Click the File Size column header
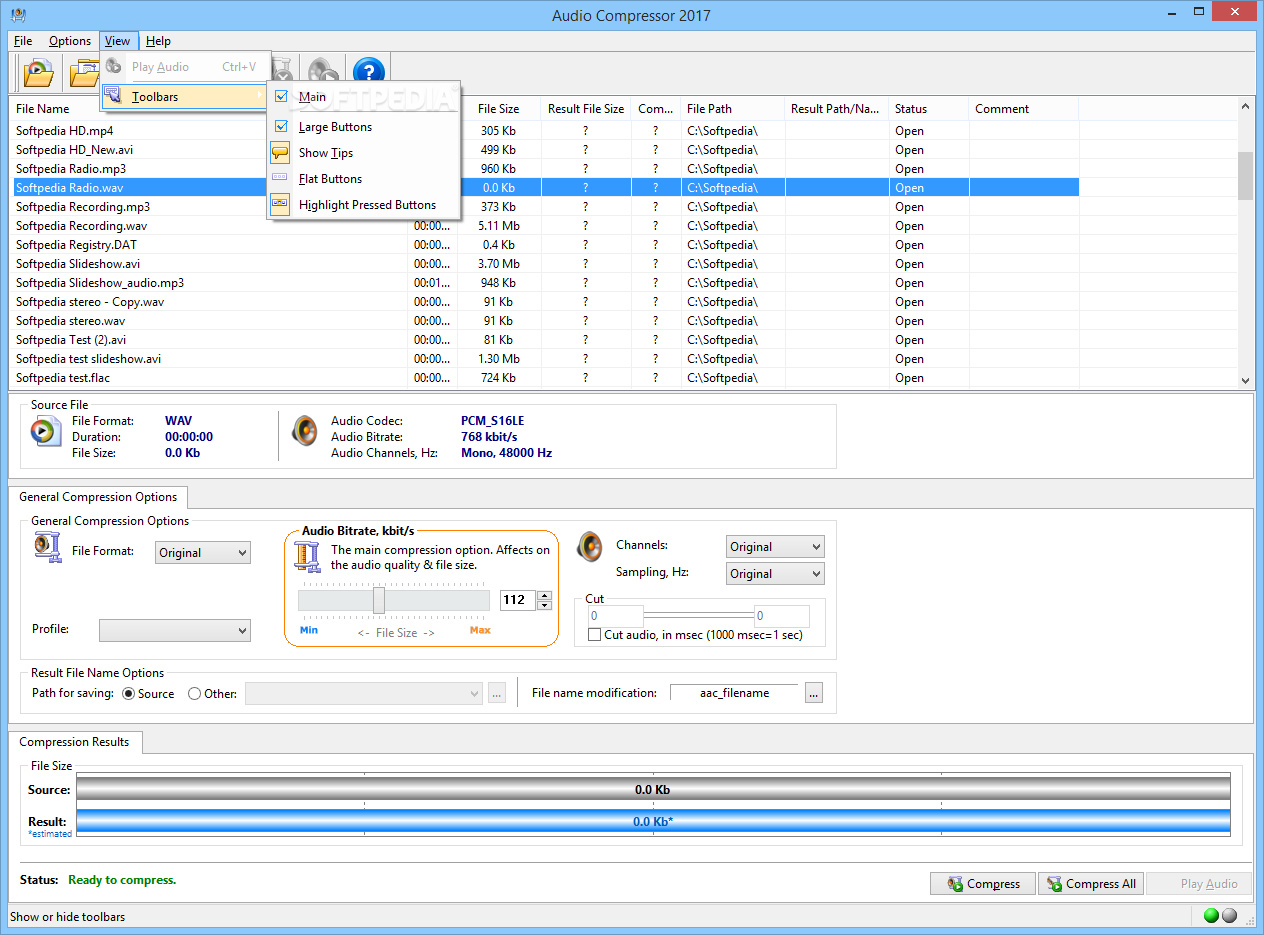This screenshot has height=935, width=1264. 498,109
